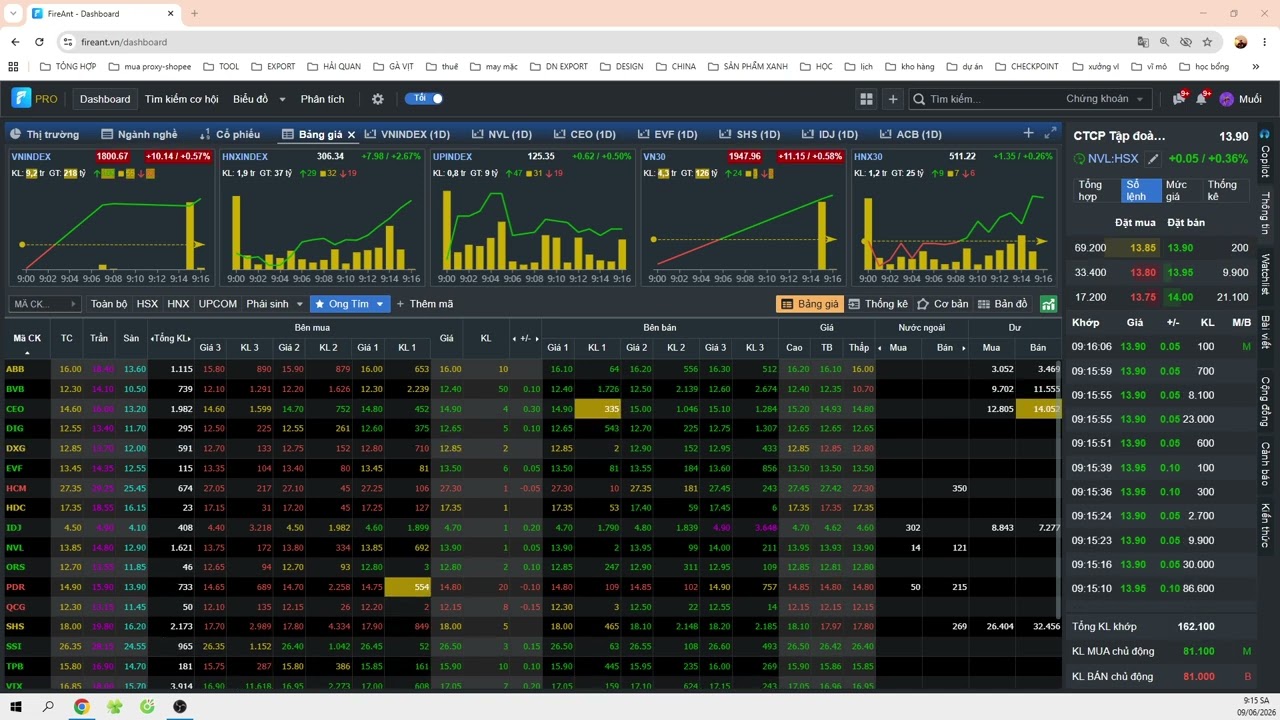Click the FireAnt PRO logo

(x=34, y=98)
